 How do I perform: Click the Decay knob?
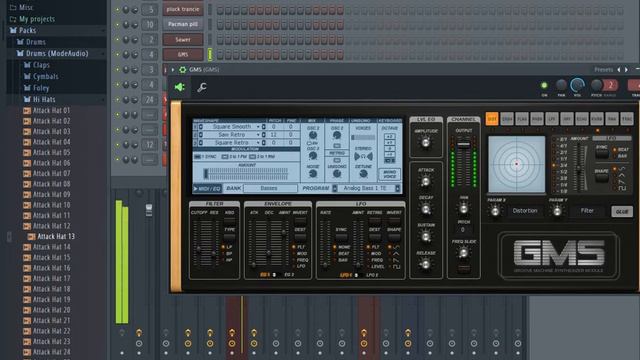(426, 209)
